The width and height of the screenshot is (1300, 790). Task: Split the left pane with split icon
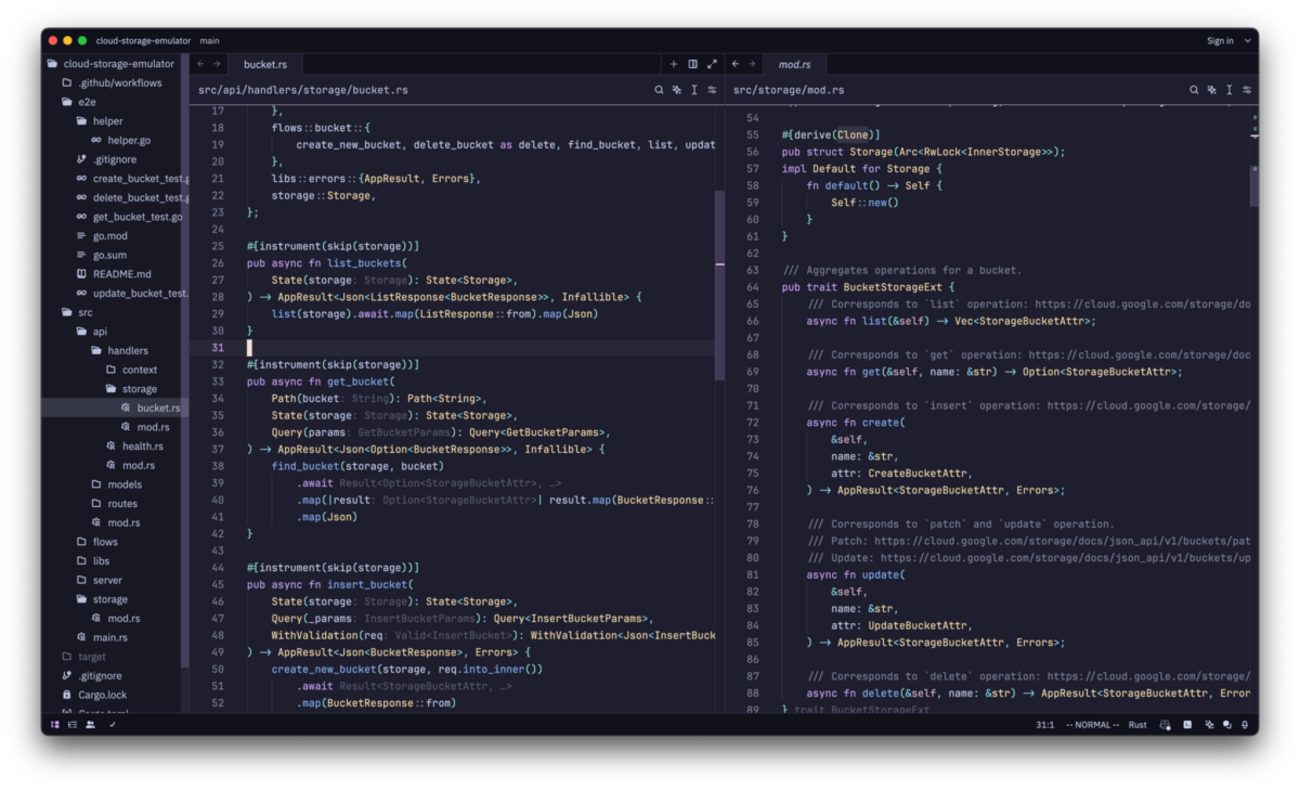click(693, 64)
